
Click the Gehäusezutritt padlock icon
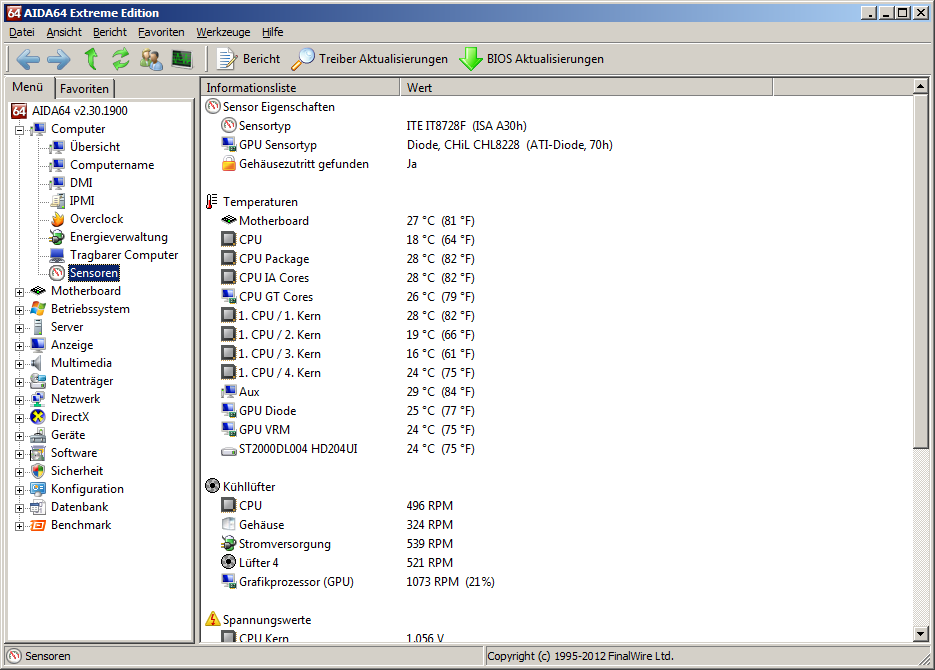coord(229,164)
